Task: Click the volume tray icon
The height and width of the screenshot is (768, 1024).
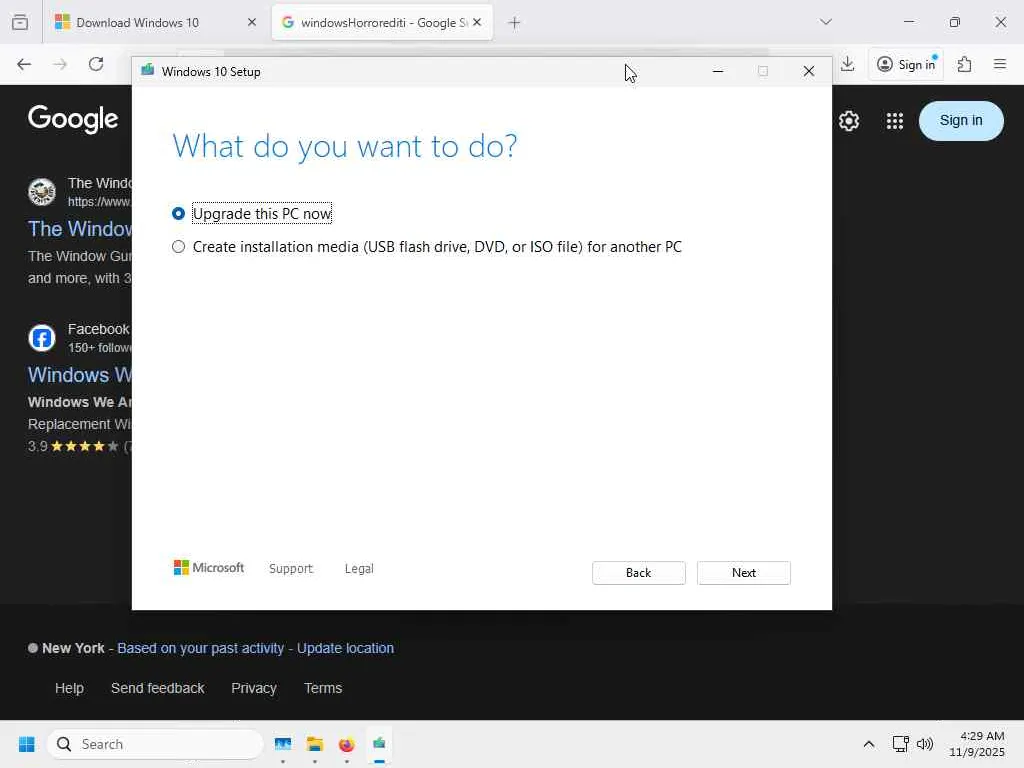Action: point(925,744)
